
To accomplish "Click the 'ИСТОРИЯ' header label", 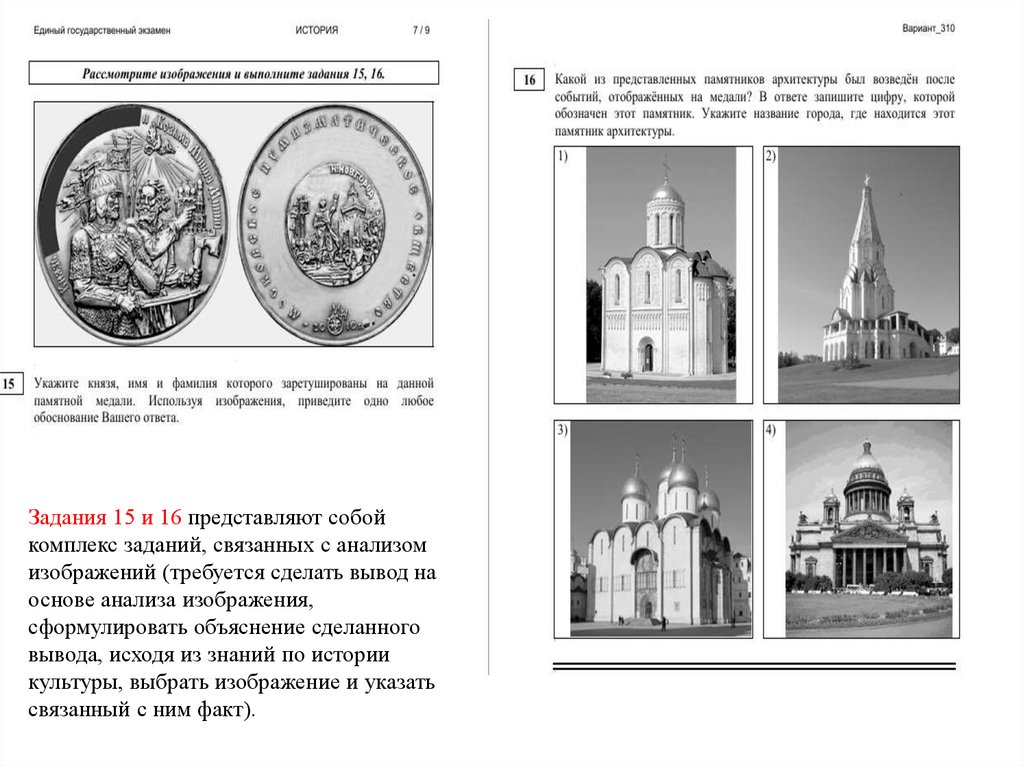I will click(x=317, y=30).
